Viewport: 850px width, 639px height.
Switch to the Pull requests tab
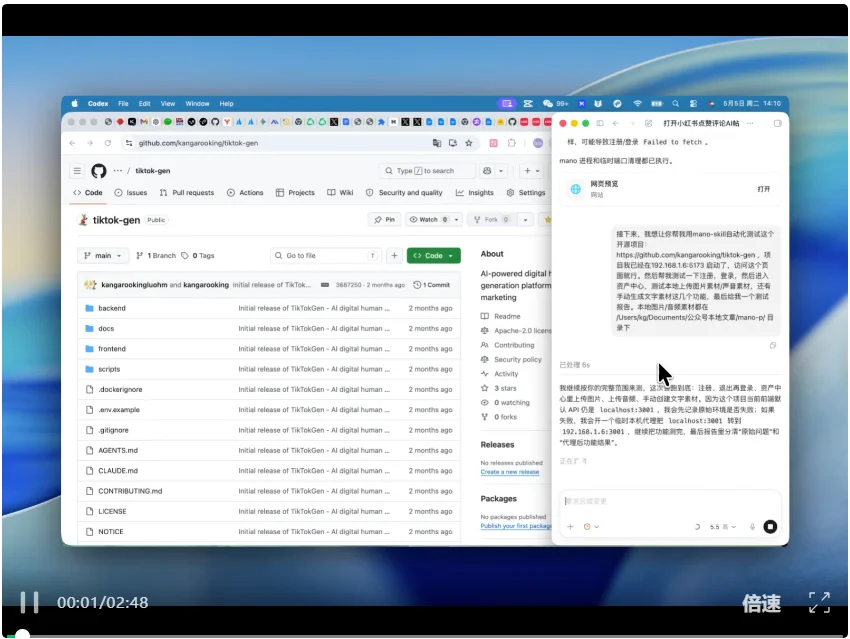[x=187, y=192]
